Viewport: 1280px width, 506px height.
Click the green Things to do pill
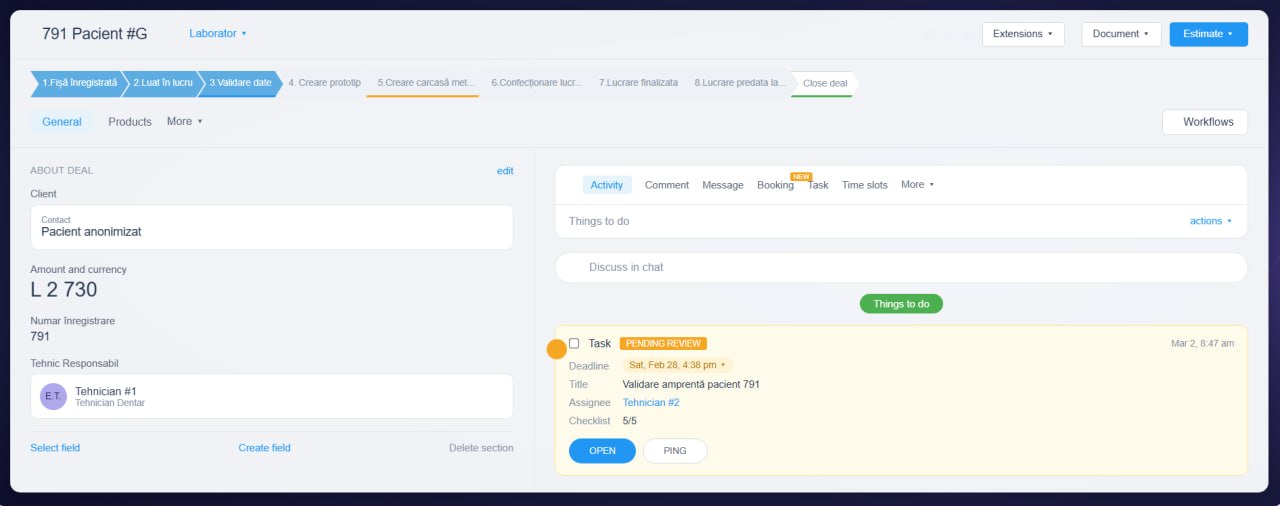pos(901,303)
